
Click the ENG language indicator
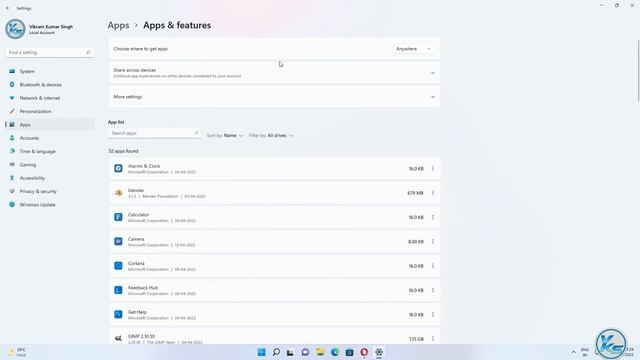(584, 352)
